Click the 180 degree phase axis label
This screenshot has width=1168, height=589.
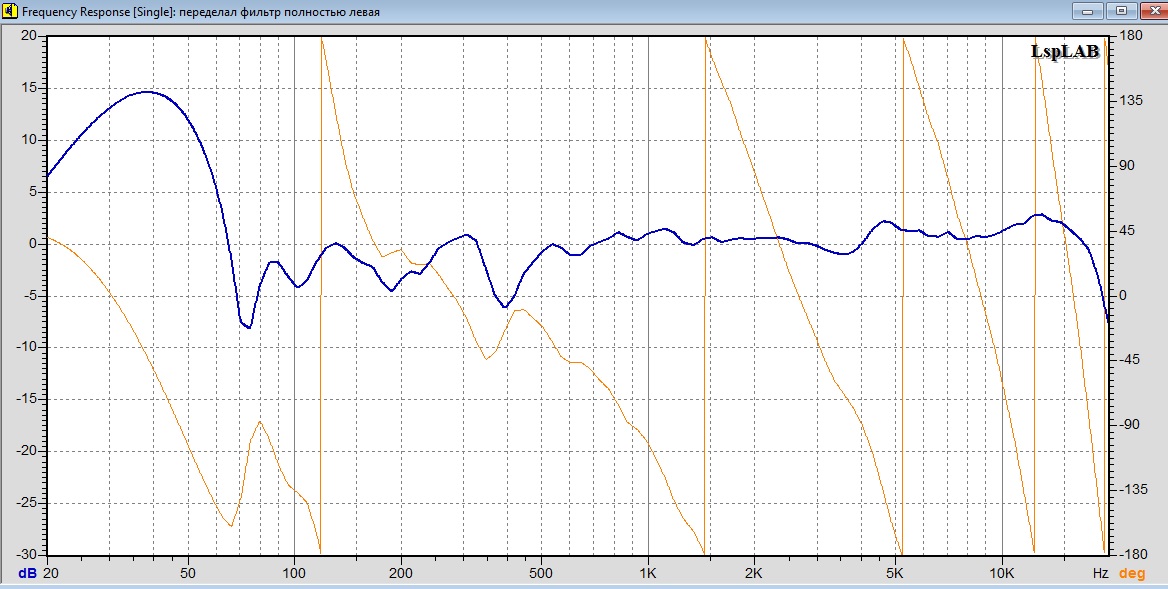(x=1132, y=36)
